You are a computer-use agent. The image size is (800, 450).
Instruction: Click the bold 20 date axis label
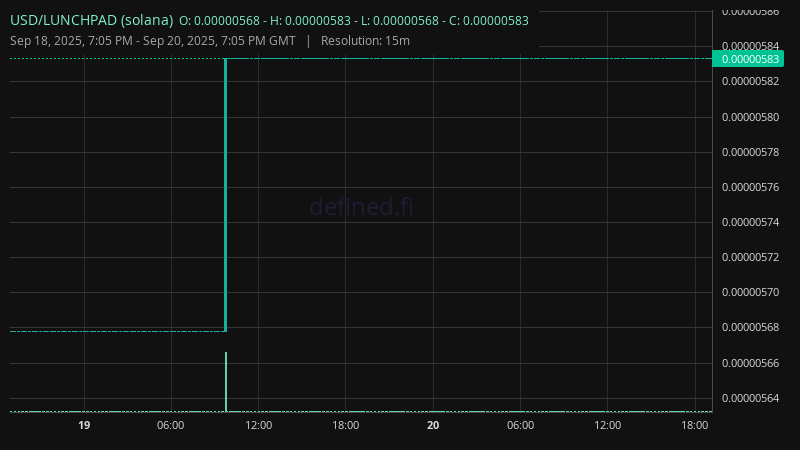[x=433, y=425]
